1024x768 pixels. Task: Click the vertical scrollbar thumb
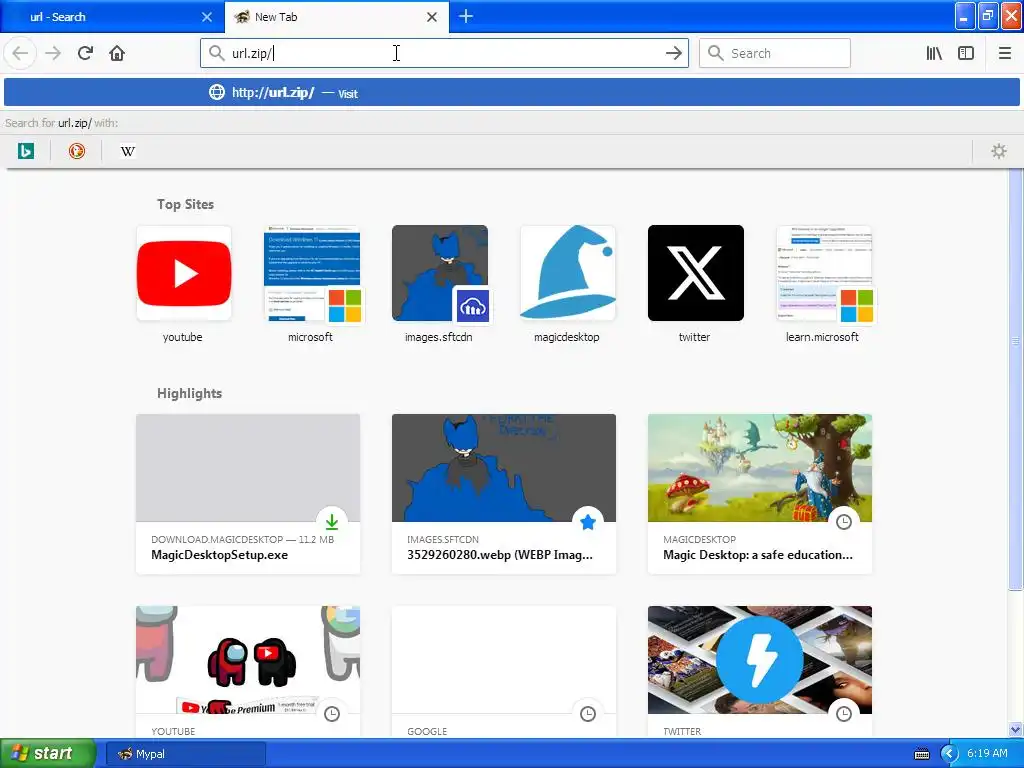[x=1016, y=379]
